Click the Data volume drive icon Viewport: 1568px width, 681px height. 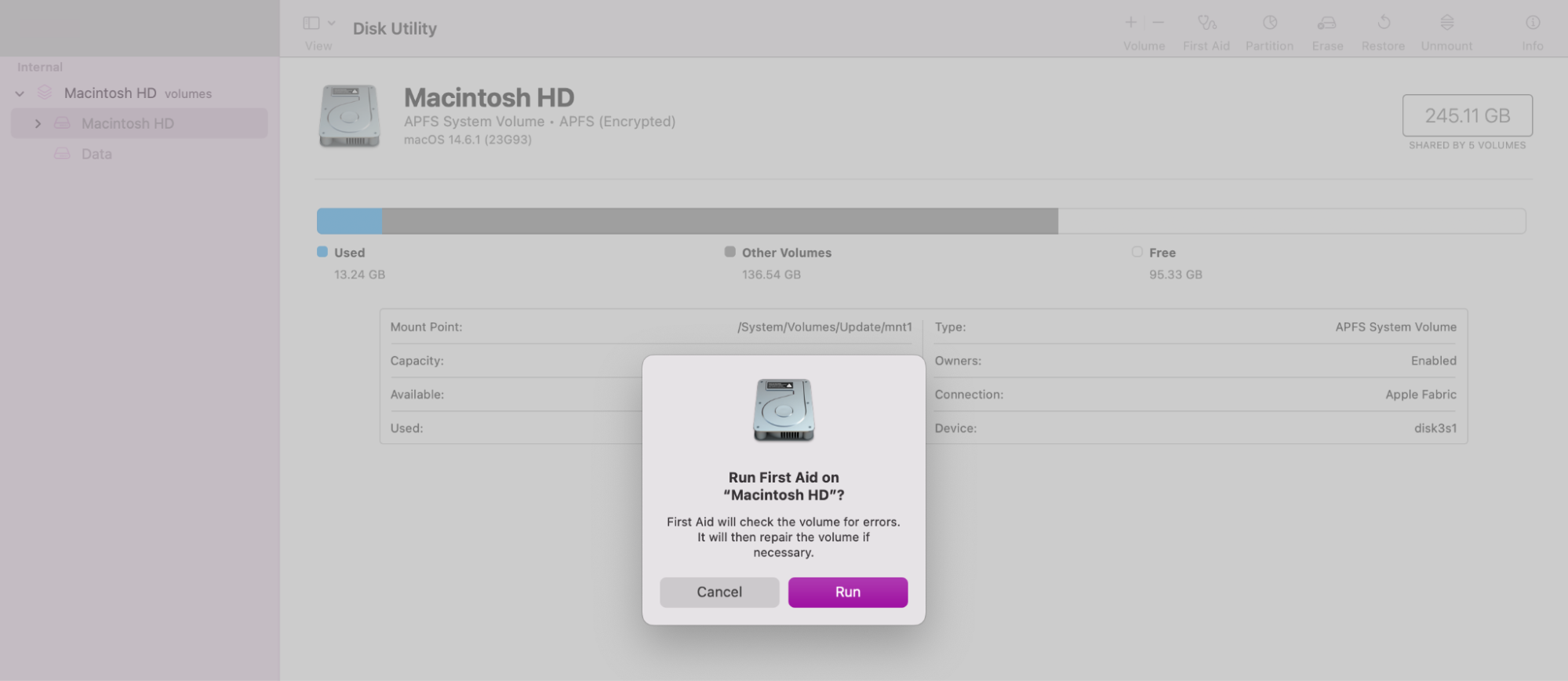[62, 154]
